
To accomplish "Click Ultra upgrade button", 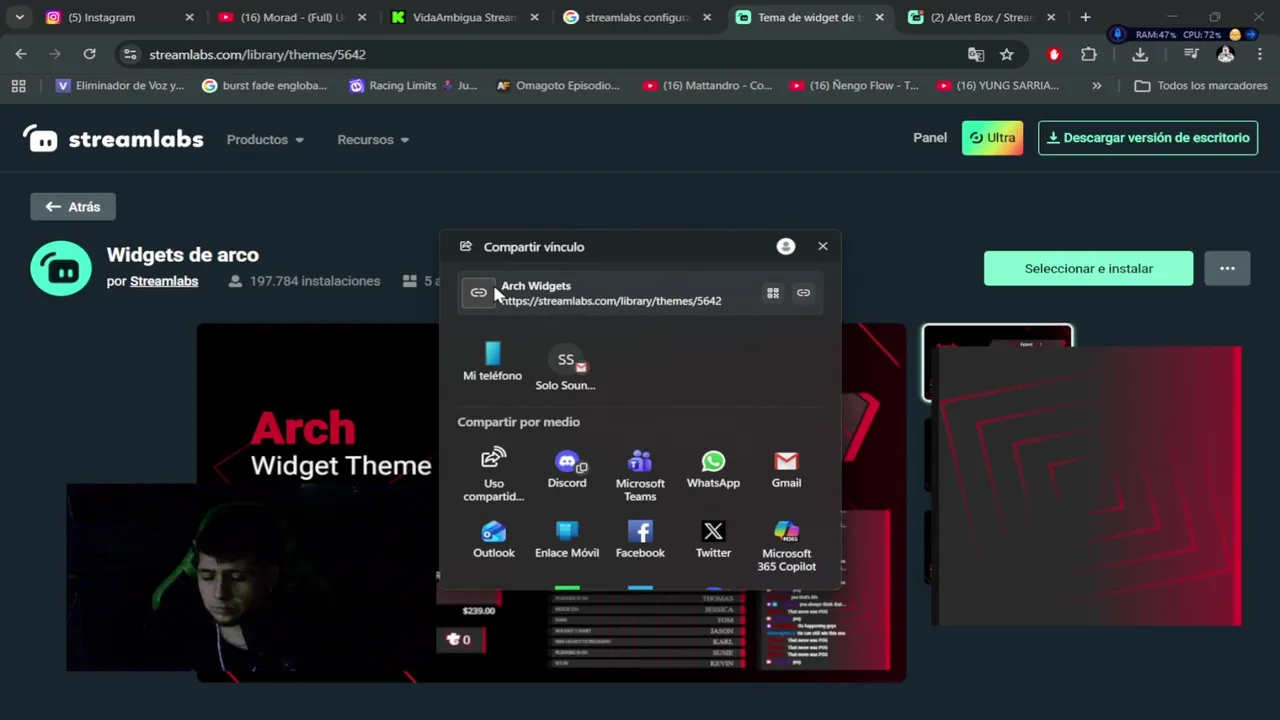I will [x=992, y=138].
